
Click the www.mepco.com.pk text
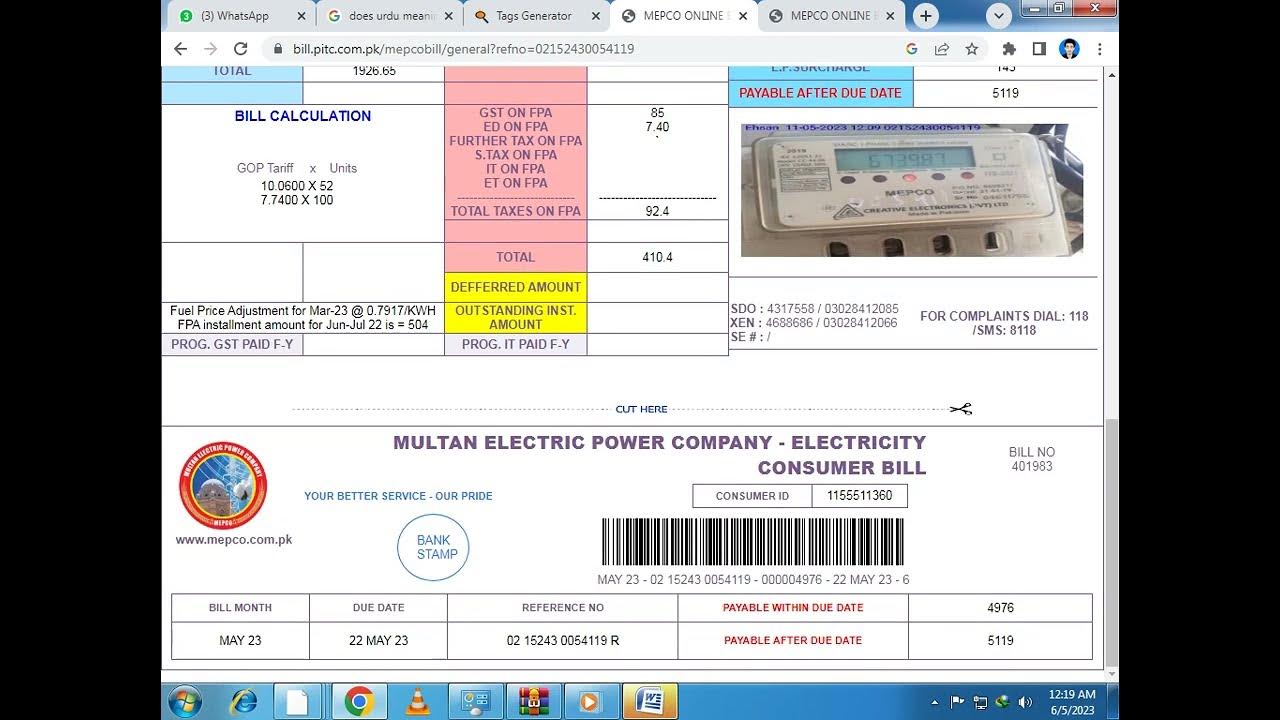(x=234, y=540)
